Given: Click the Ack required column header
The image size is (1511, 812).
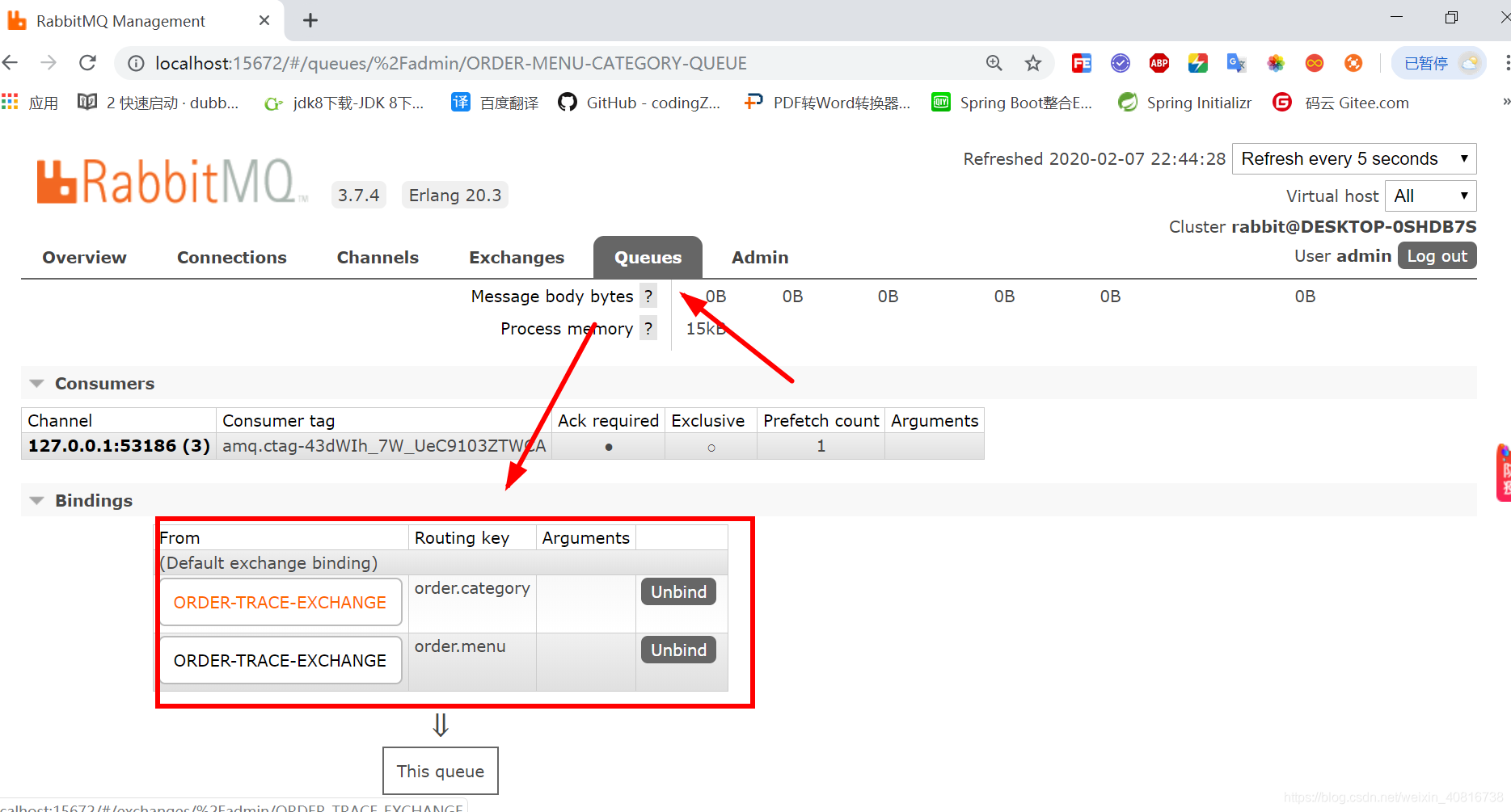Looking at the screenshot, I should 608,420.
